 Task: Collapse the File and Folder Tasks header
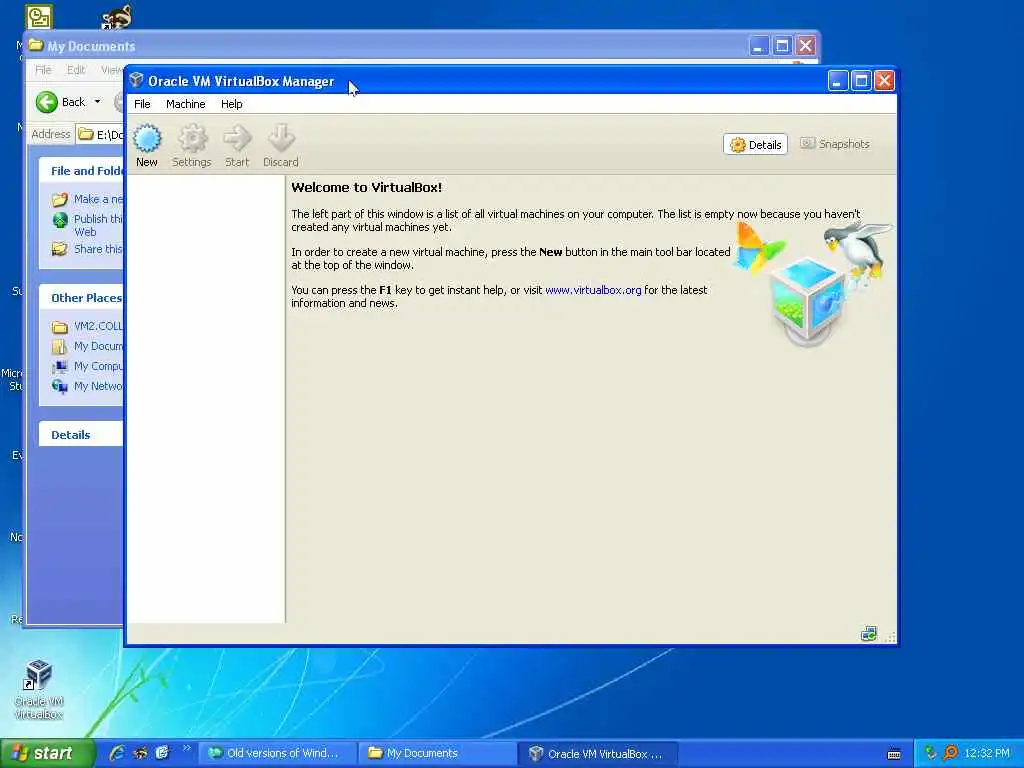pos(81,171)
